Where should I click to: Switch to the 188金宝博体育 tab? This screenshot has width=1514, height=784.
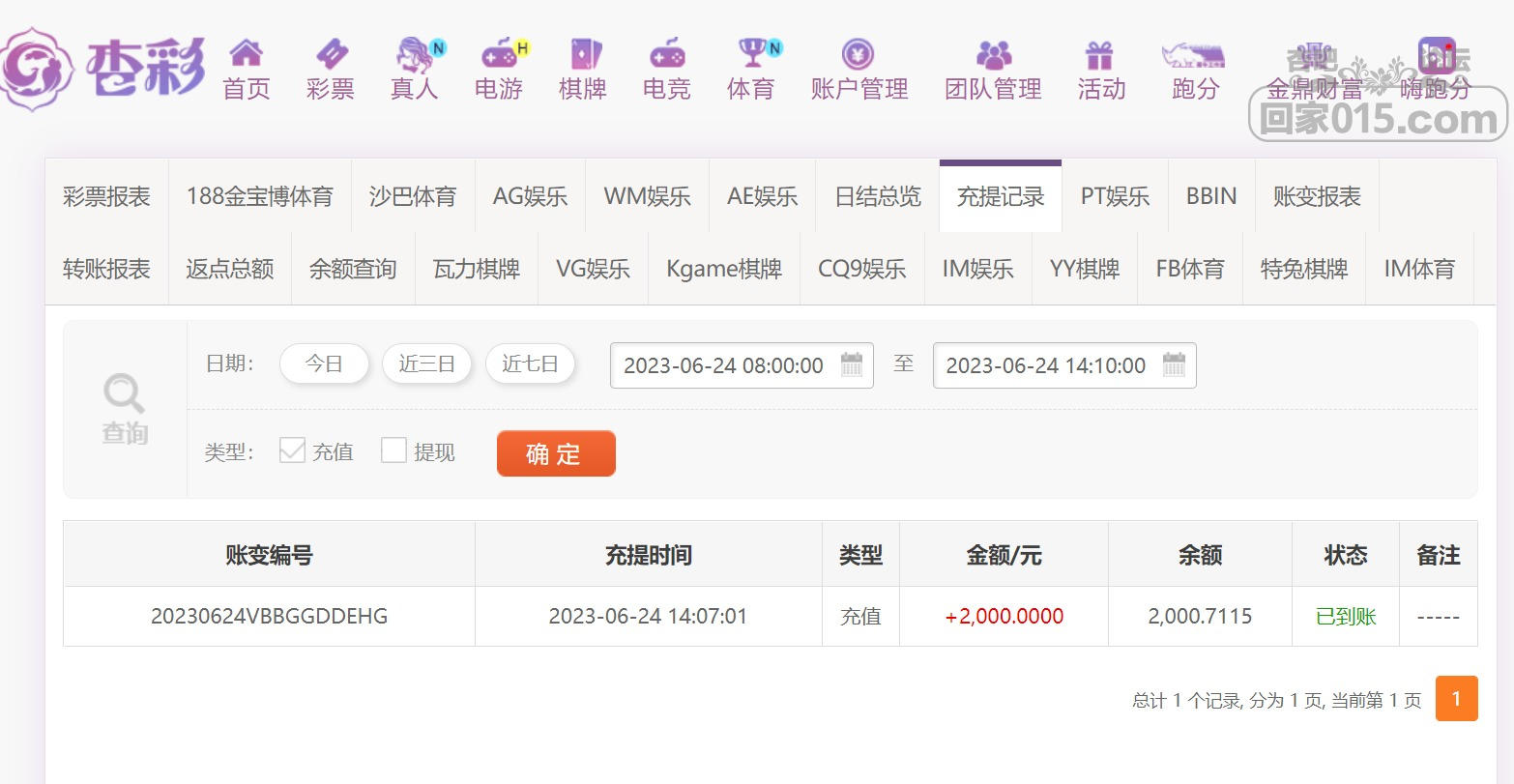point(259,197)
